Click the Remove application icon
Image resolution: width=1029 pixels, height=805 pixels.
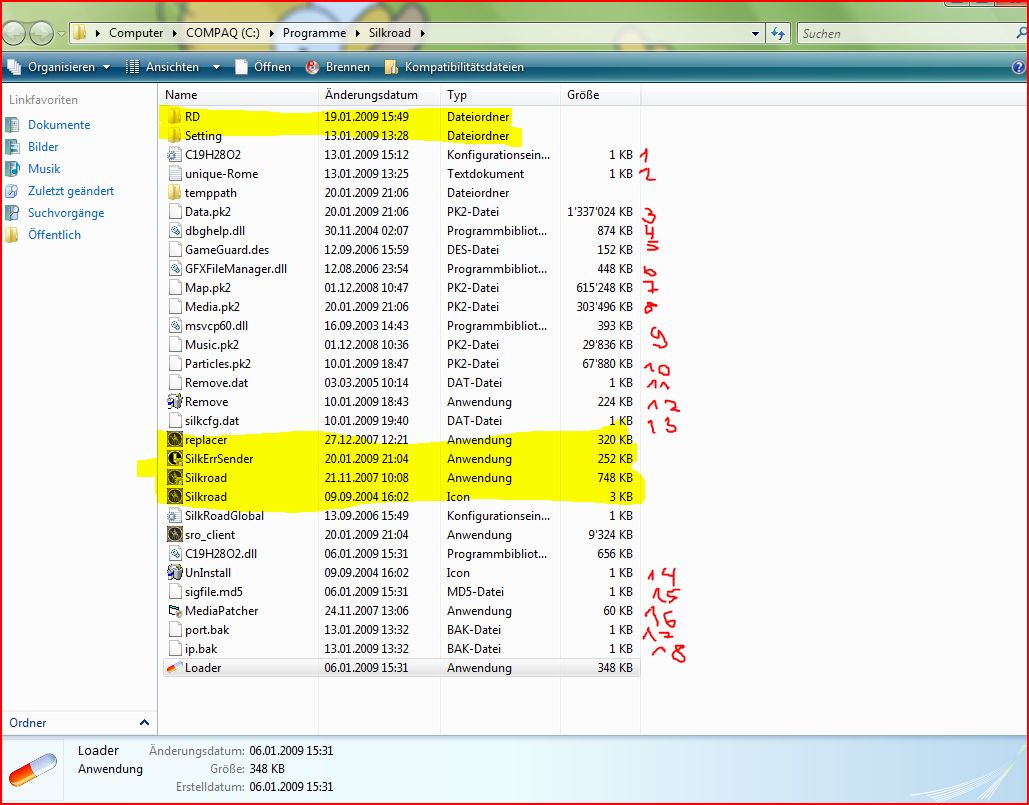174,402
